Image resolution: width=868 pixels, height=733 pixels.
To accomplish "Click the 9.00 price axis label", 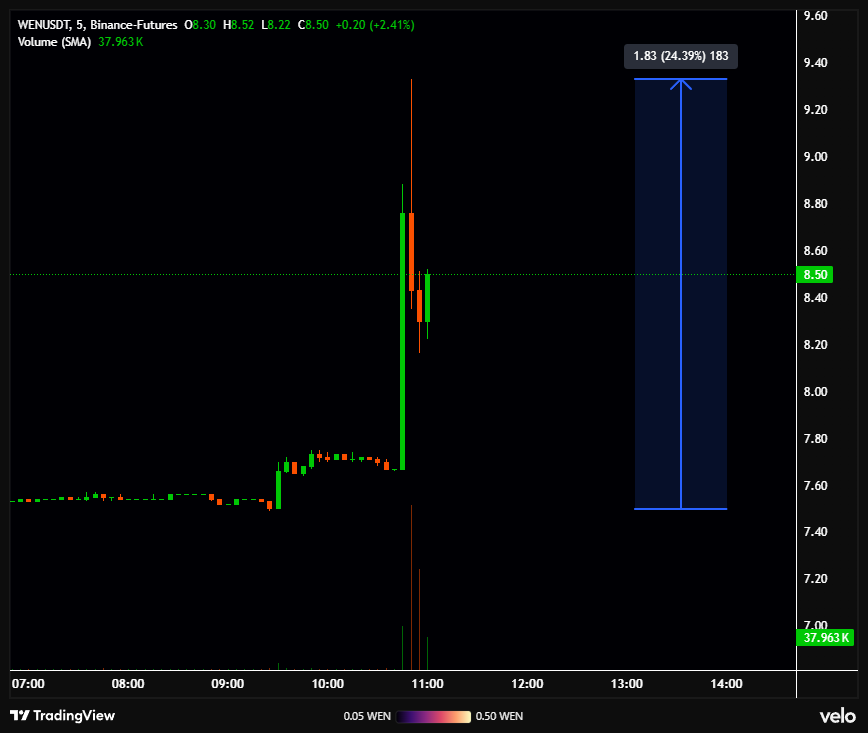I will tap(815, 157).
